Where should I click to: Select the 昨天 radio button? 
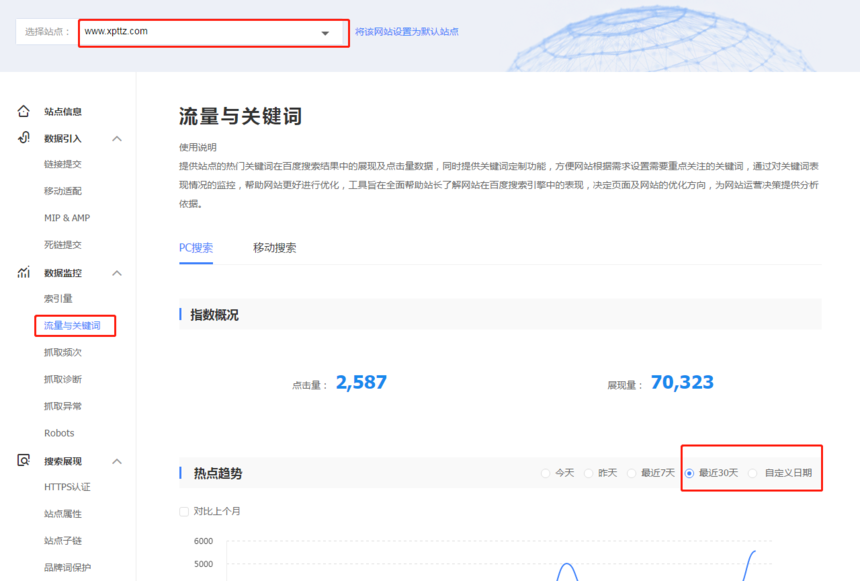click(x=588, y=473)
